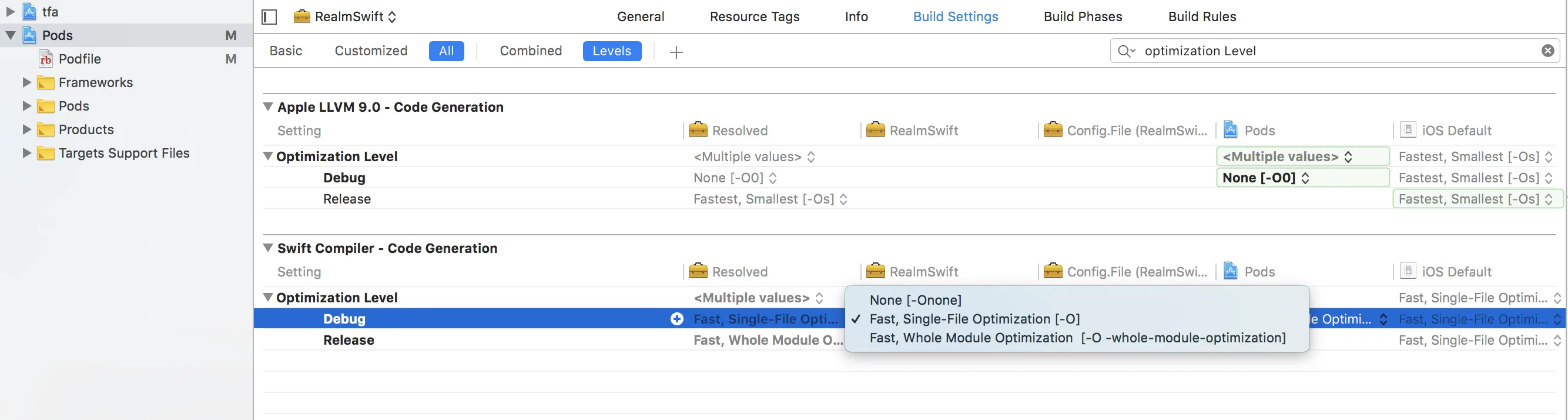Toggle the navigator sidebar panel icon
The image size is (1568, 420).
(x=269, y=17)
